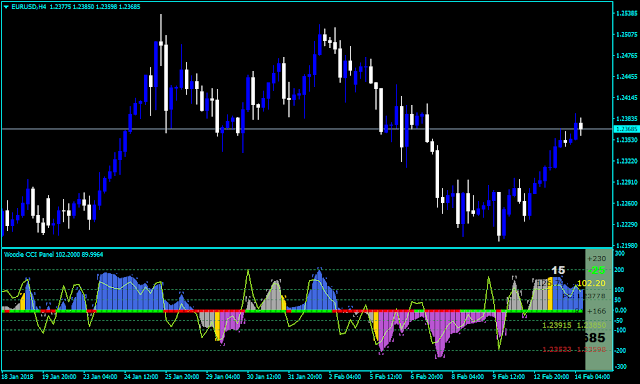Click price axis label 1.24765

[627, 55]
